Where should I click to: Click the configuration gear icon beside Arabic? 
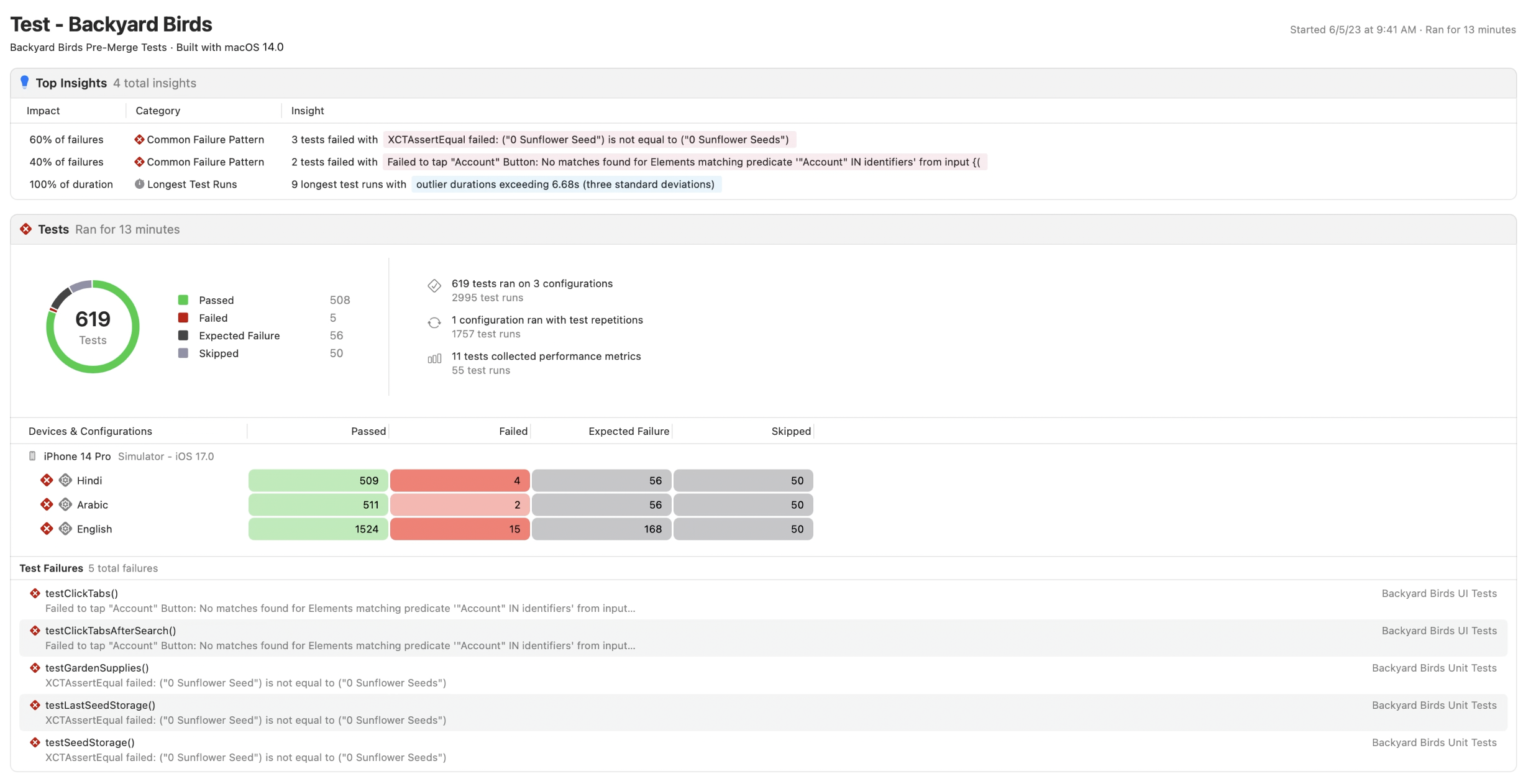65,504
